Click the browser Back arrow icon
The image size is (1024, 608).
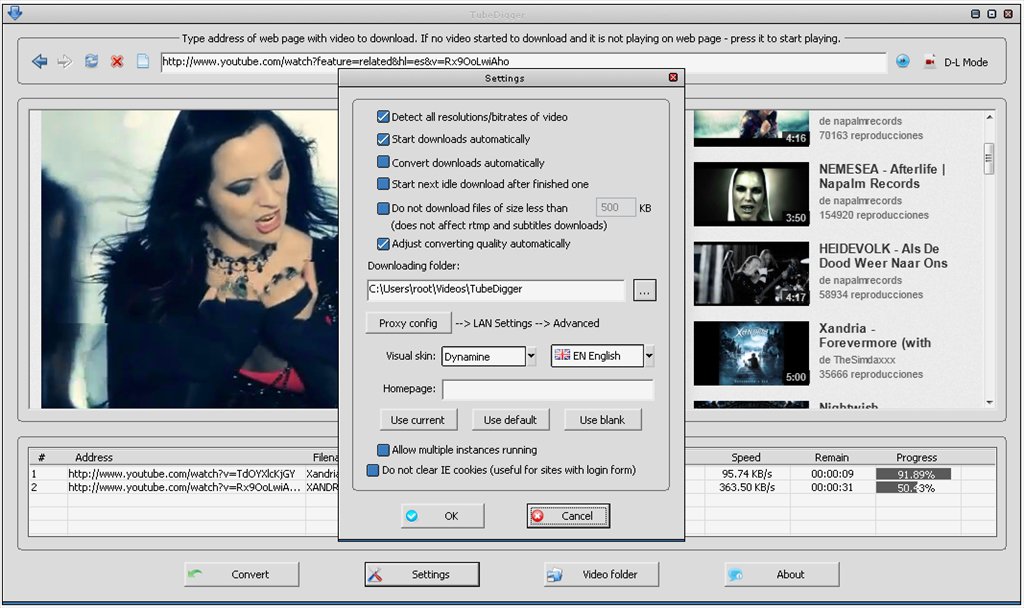point(39,61)
